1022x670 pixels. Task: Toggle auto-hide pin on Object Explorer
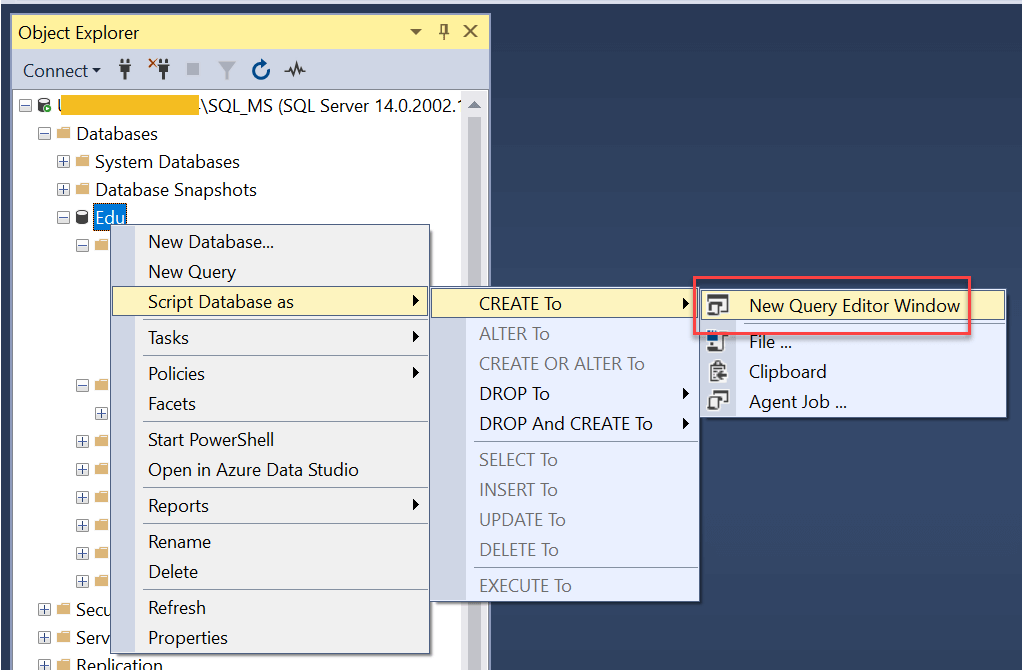point(444,33)
